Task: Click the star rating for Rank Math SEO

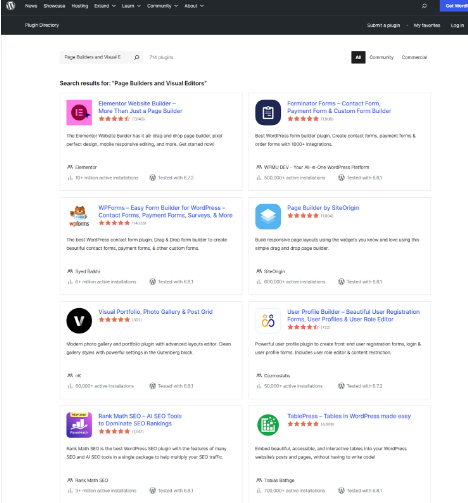Action: [x=114, y=431]
